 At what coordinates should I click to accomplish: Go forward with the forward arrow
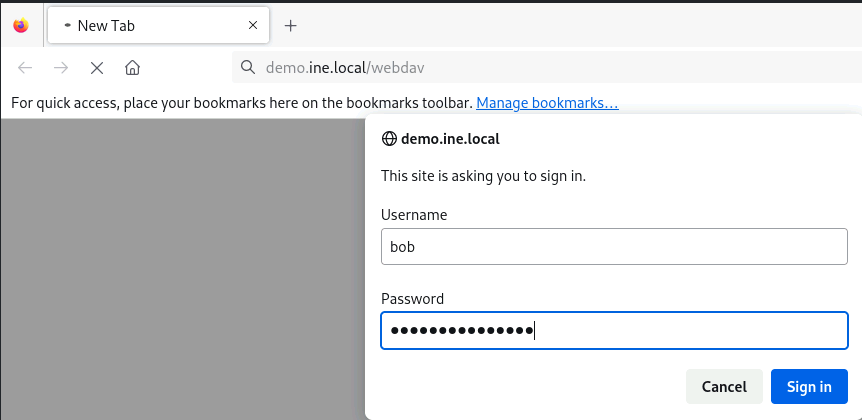click(61, 68)
